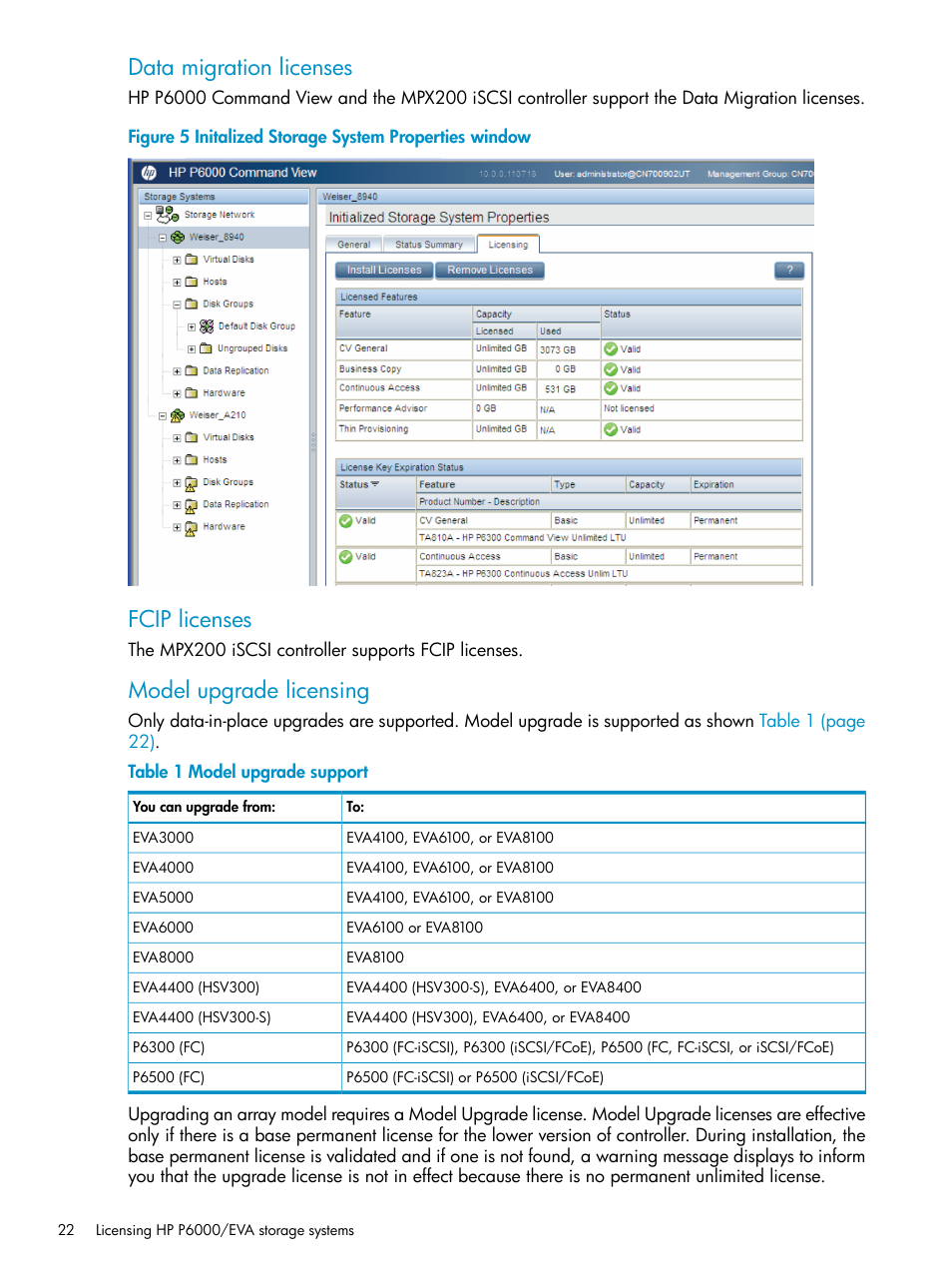The height and width of the screenshot is (1269, 952).
Task: Expand Hosts under Weiser_8940
Action: pos(177,283)
